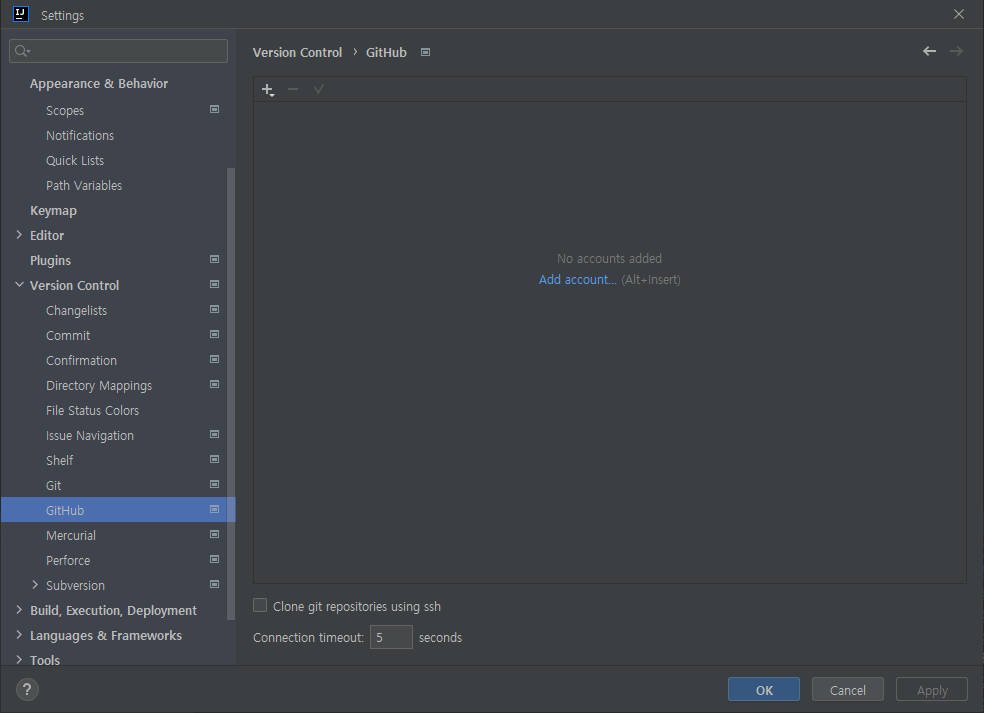Click the project icon on the Mercurial row

[215, 535]
